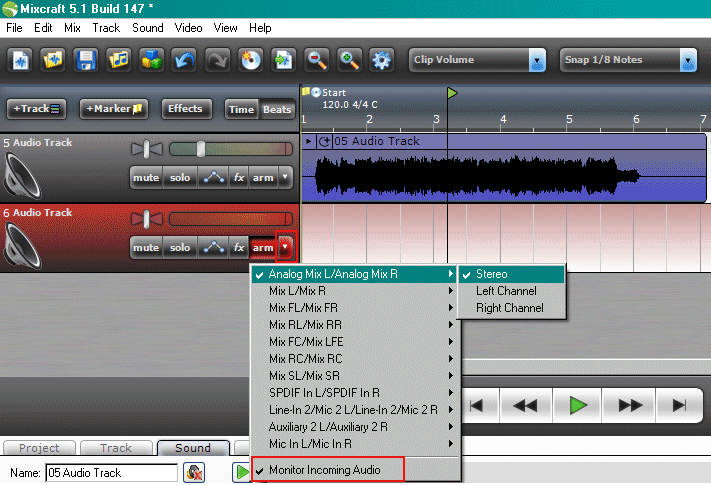Image resolution: width=711 pixels, height=485 pixels.
Task: Expand Mic In L/Mic In R submenu
Action: click(356, 444)
